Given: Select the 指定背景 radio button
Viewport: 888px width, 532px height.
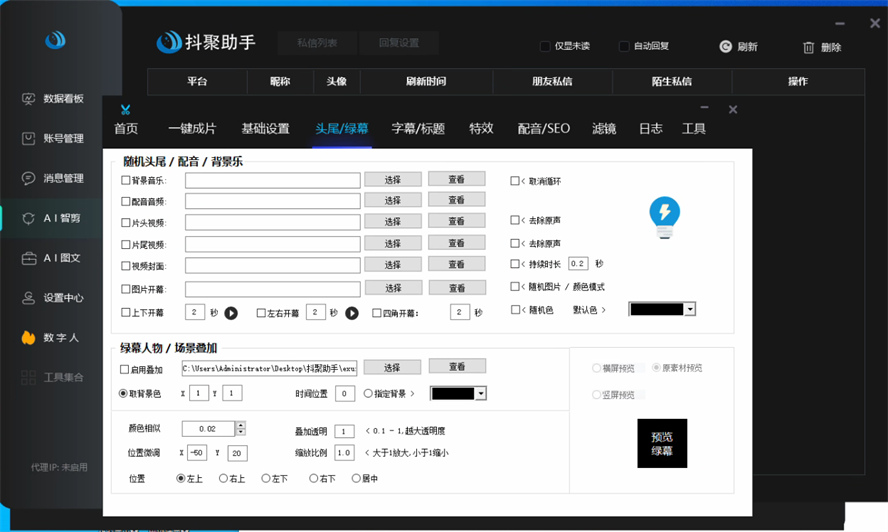Looking at the screenshot, I should pos(368,393).
